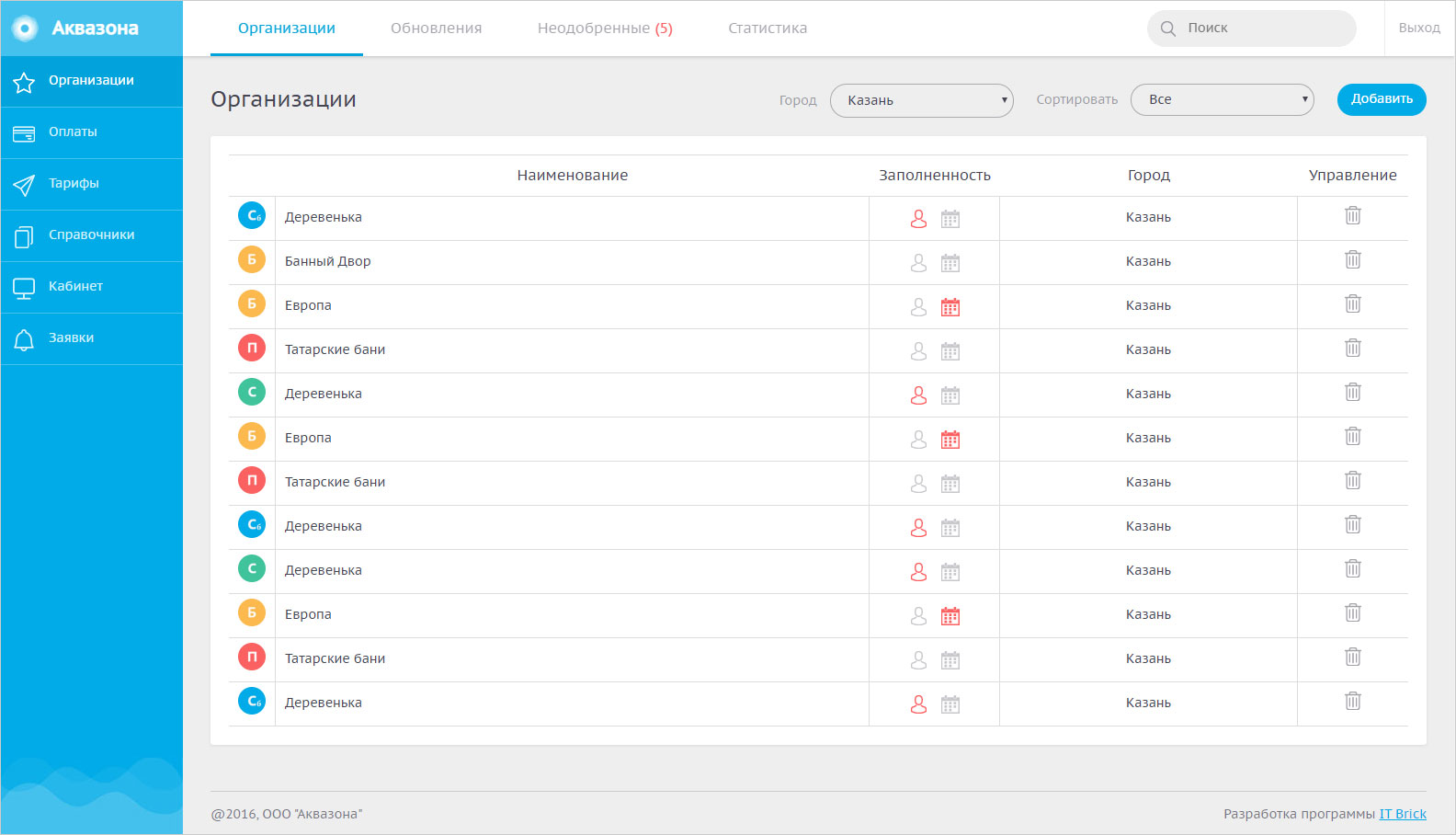
Task: Open Оплаты via the sidebar card icon
Action: [x=24, y=134]
